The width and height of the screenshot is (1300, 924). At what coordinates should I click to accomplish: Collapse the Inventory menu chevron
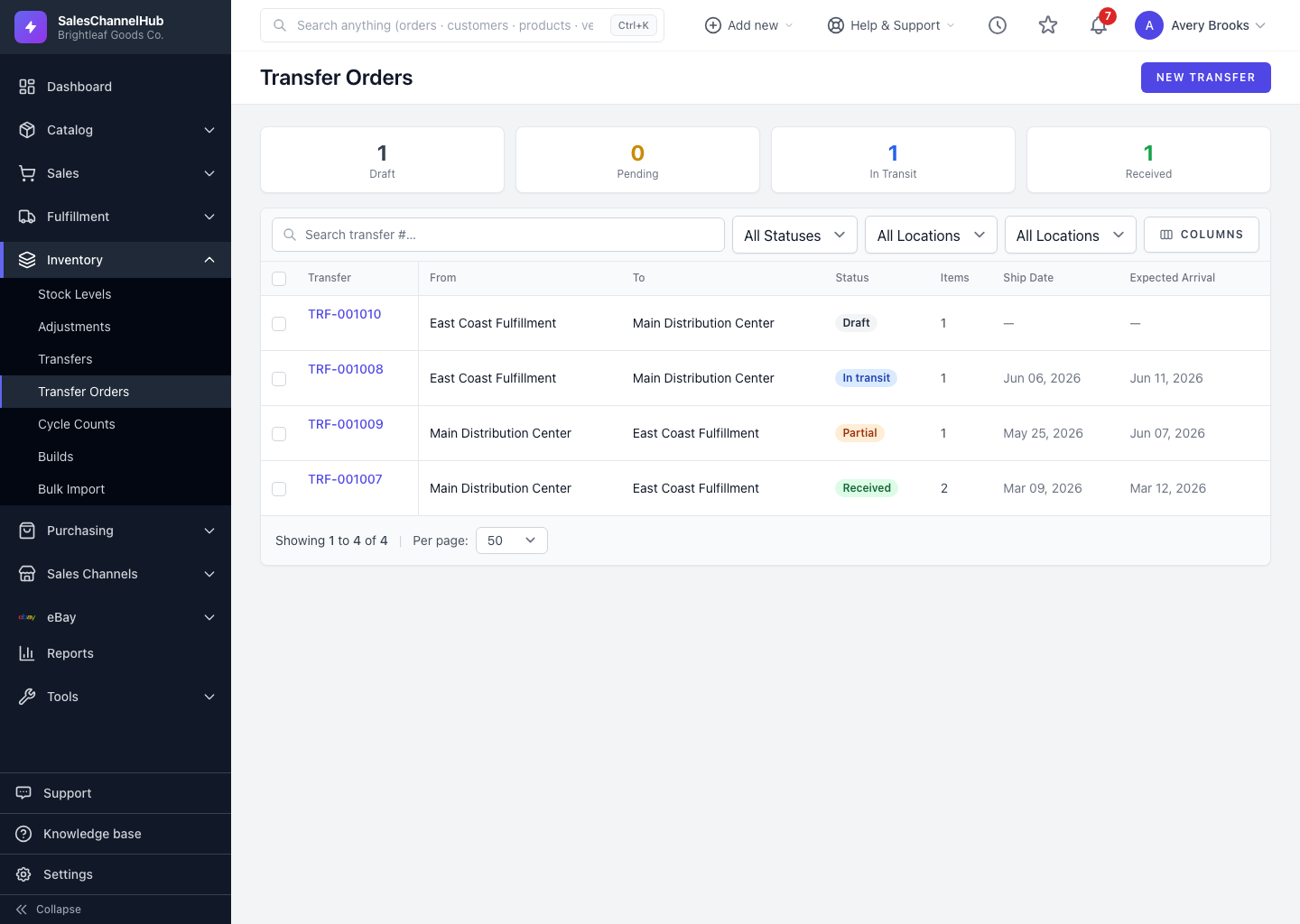[x=209, y=260]
